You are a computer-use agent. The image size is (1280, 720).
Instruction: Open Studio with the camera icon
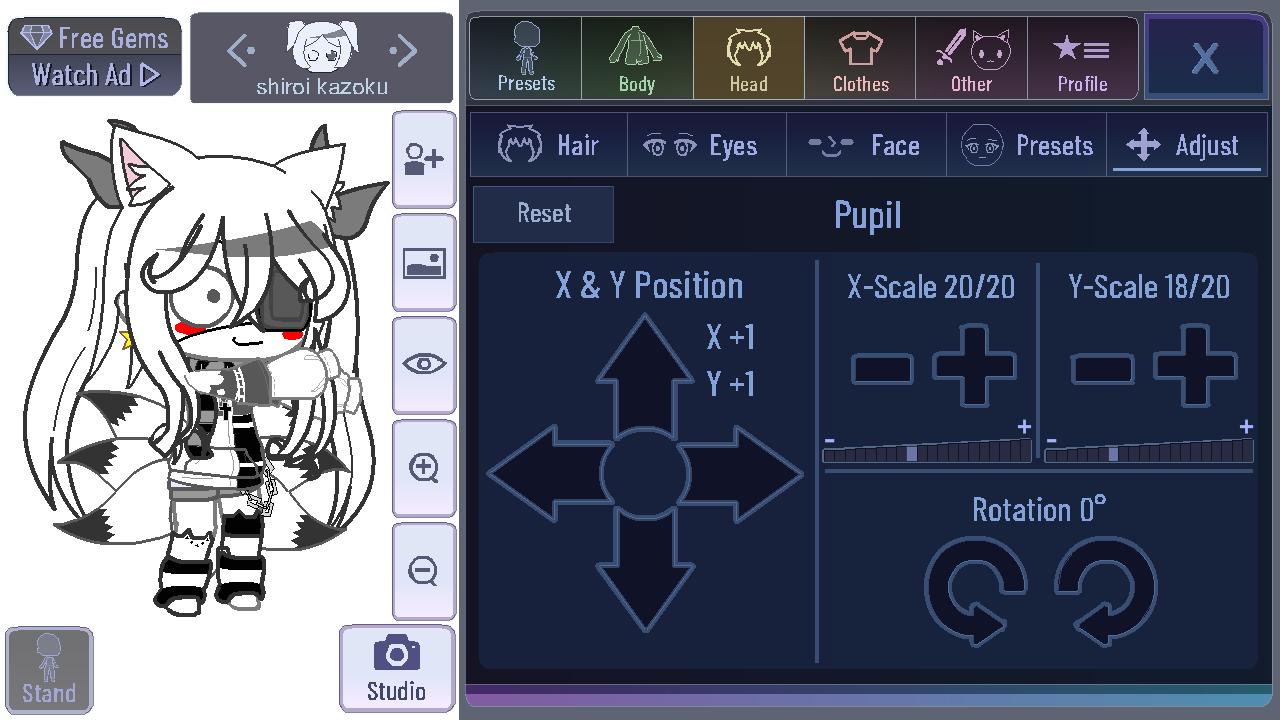pos(397,668)
